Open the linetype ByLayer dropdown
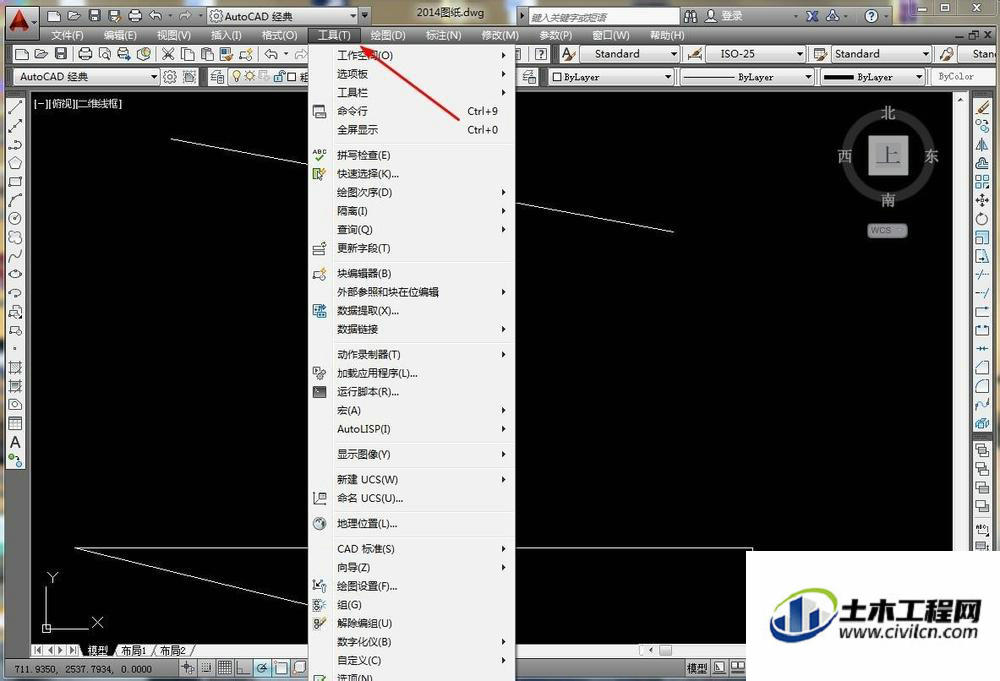1000x681 pixels. coord(747,77)
